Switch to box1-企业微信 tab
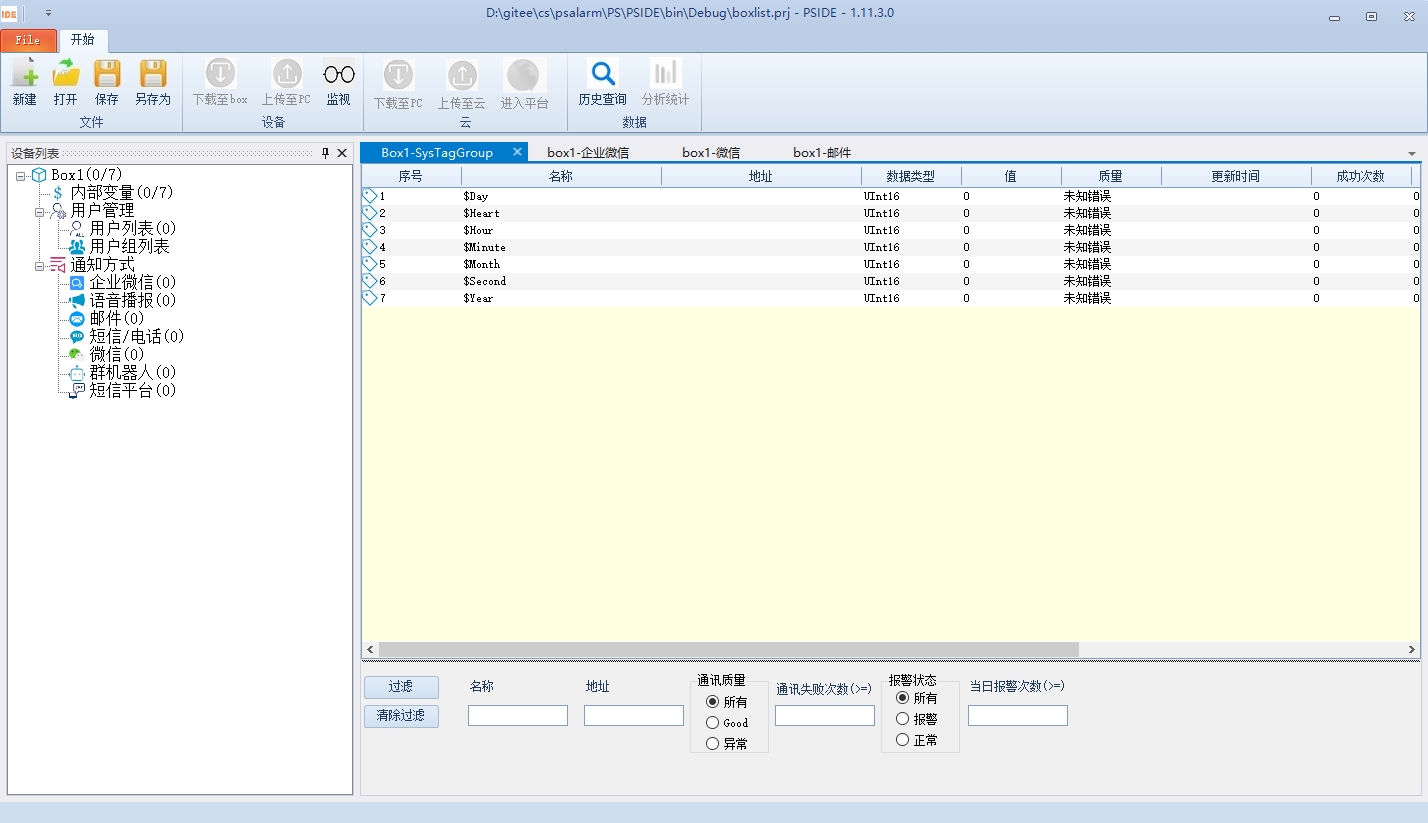This screenshot has height=823, width=1428. tap(588, 153)
